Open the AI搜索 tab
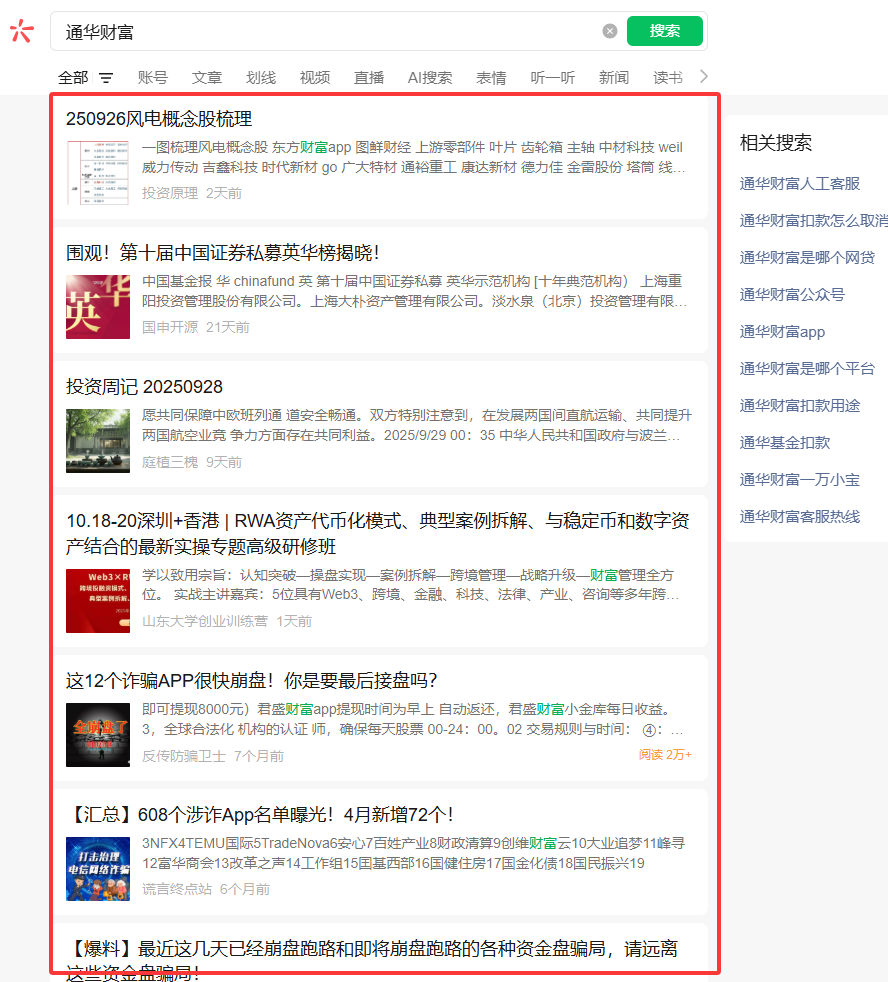This screenshot has width=888, height=982. tap(430, 78)
